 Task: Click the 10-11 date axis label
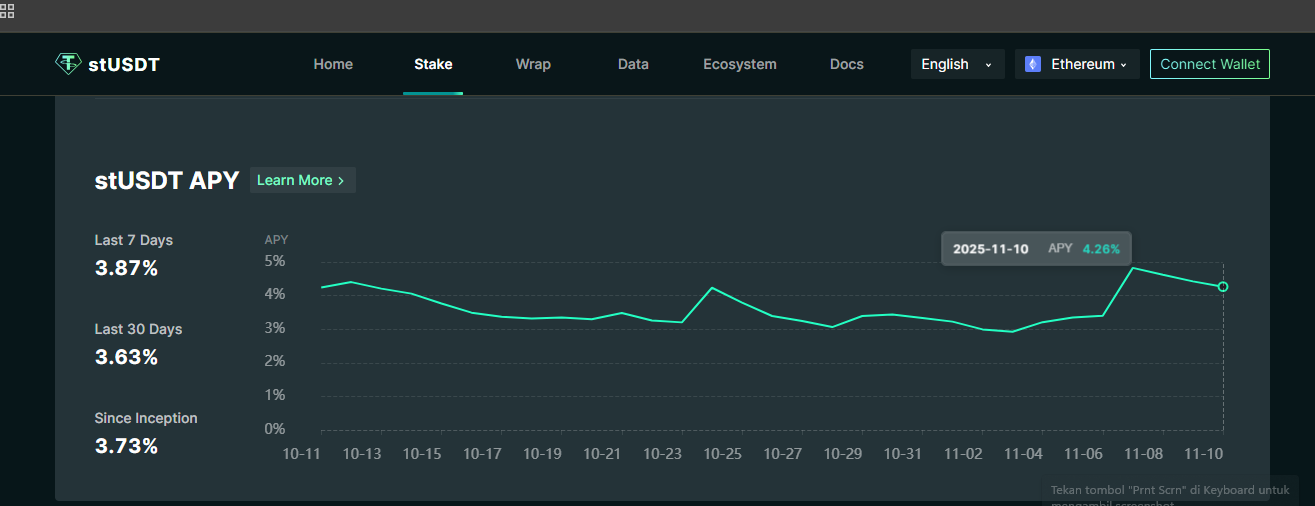(x=302, y=454)
